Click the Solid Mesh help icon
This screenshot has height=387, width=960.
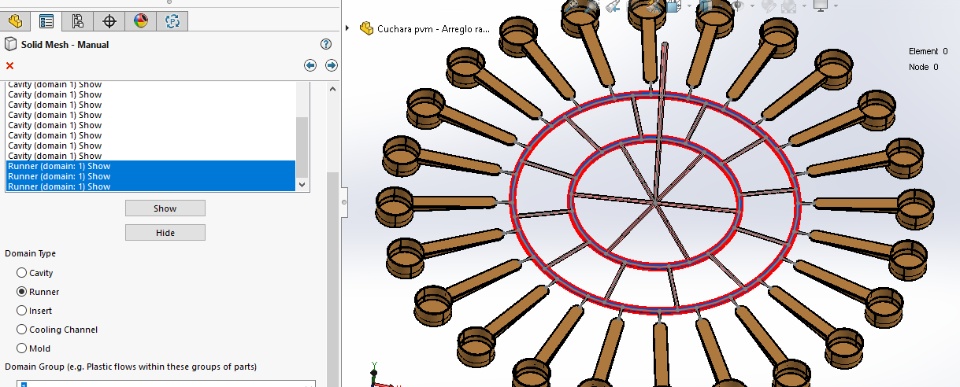tap(326, 44)
